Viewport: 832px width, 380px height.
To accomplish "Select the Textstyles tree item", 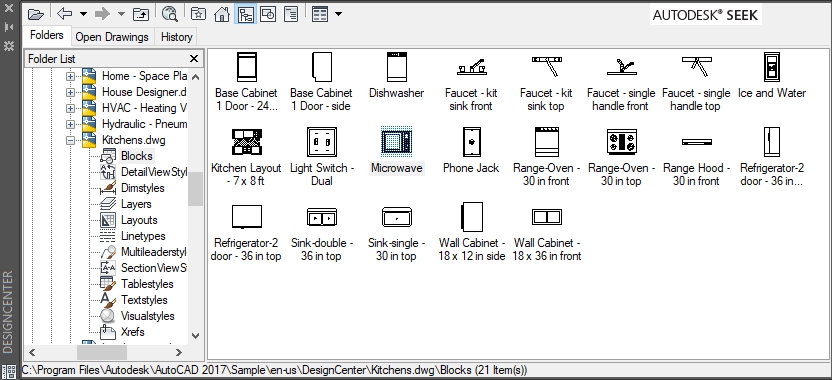I will (144, 300).
